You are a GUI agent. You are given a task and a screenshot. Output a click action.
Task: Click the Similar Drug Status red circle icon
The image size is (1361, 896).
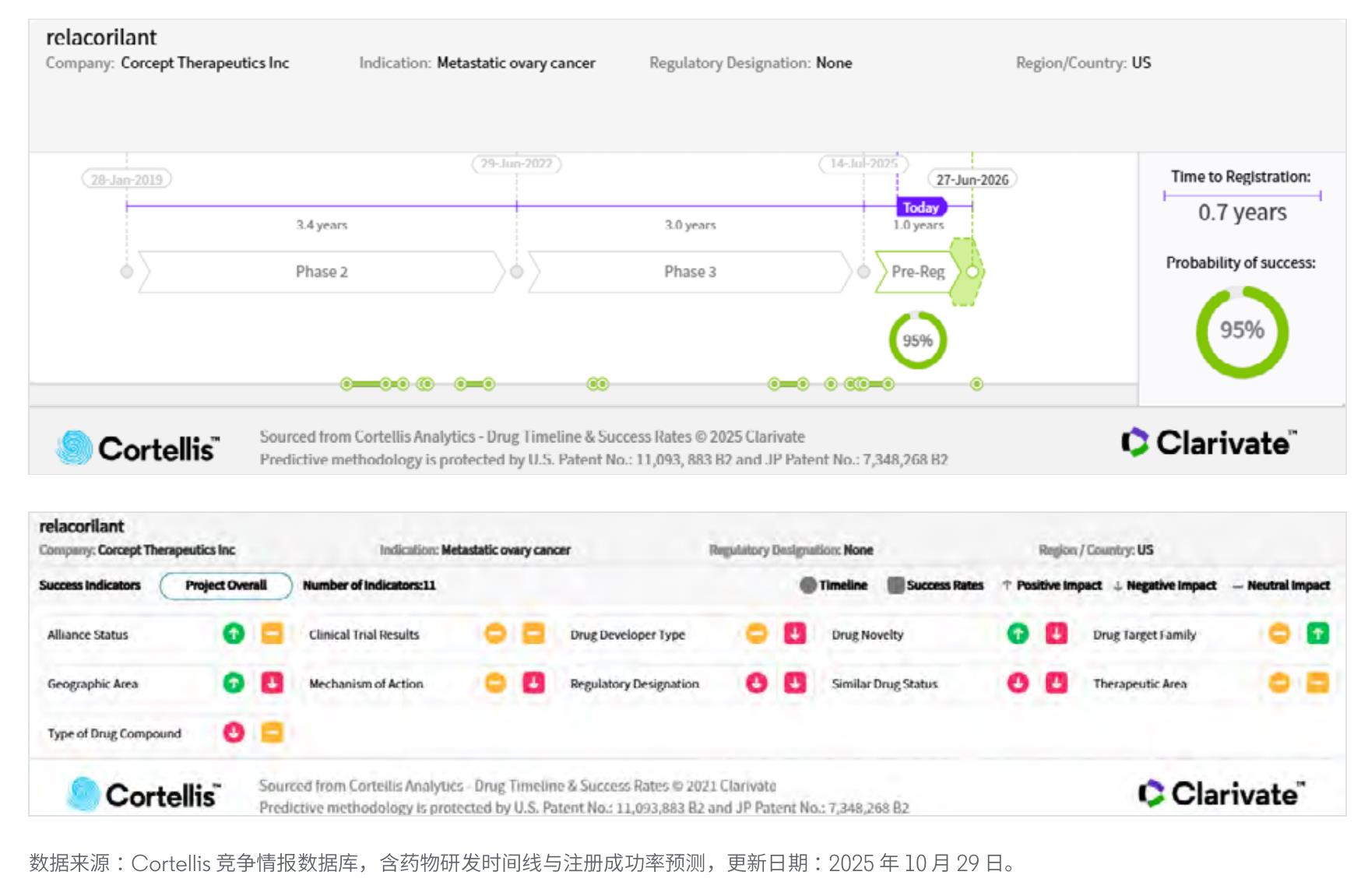point(1018,683)
